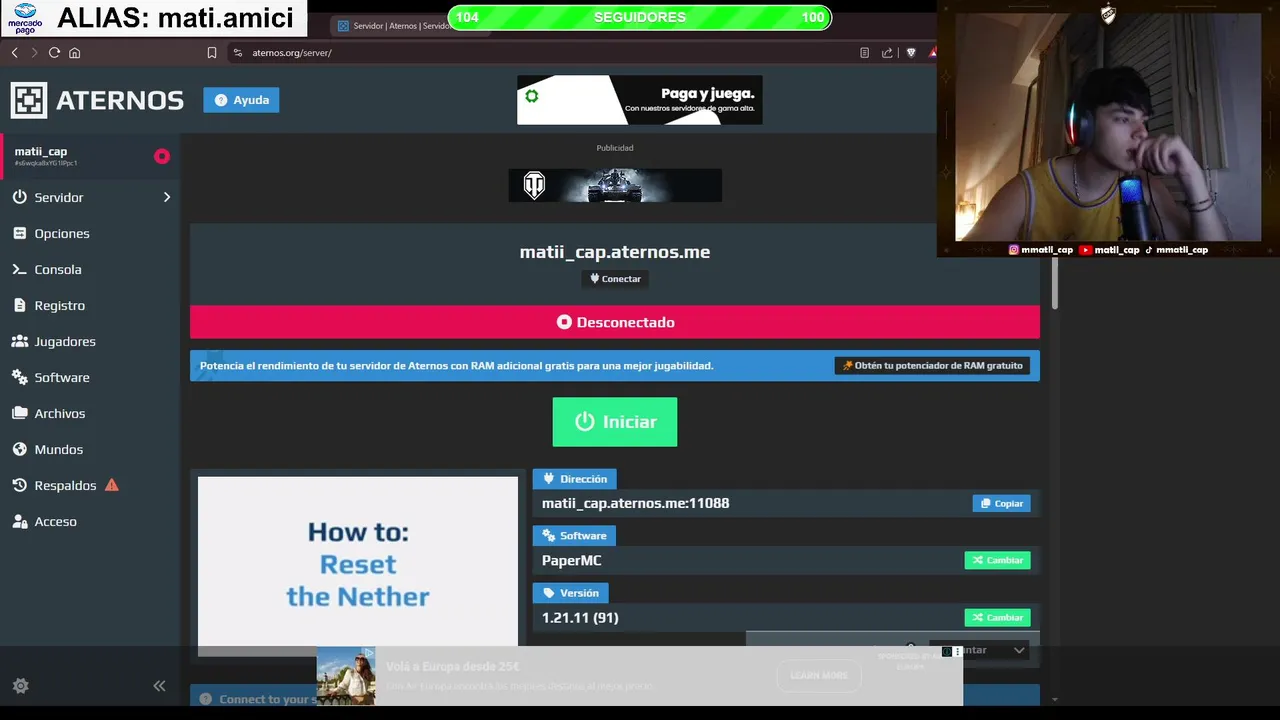Select the matii_cap server entry
The height and width of the screenshot is (720, 1280).
coord(90,156)
